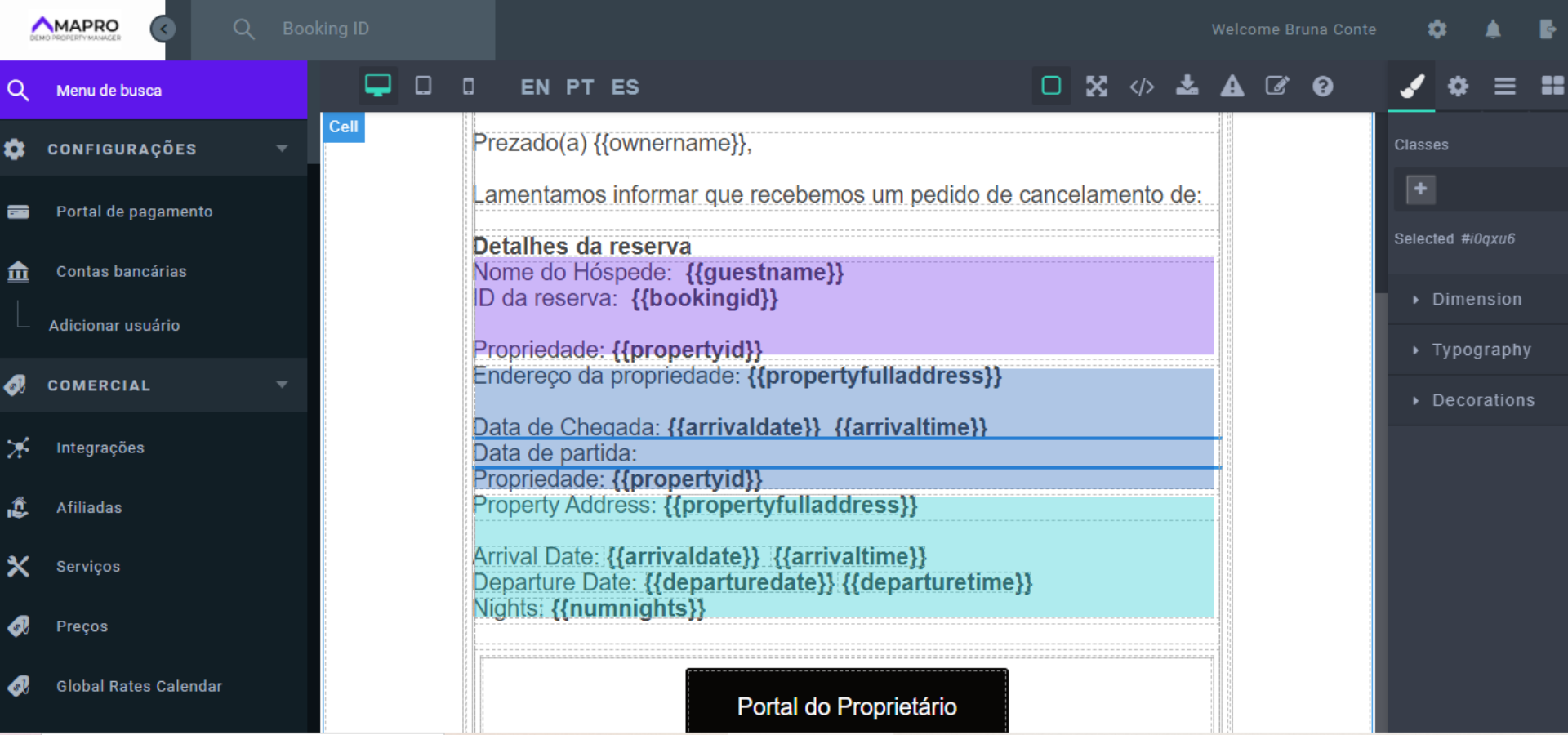Collapse the CONFIGURAÇÕES menu section
1568x735 pixels.
(x=283, y=149)
